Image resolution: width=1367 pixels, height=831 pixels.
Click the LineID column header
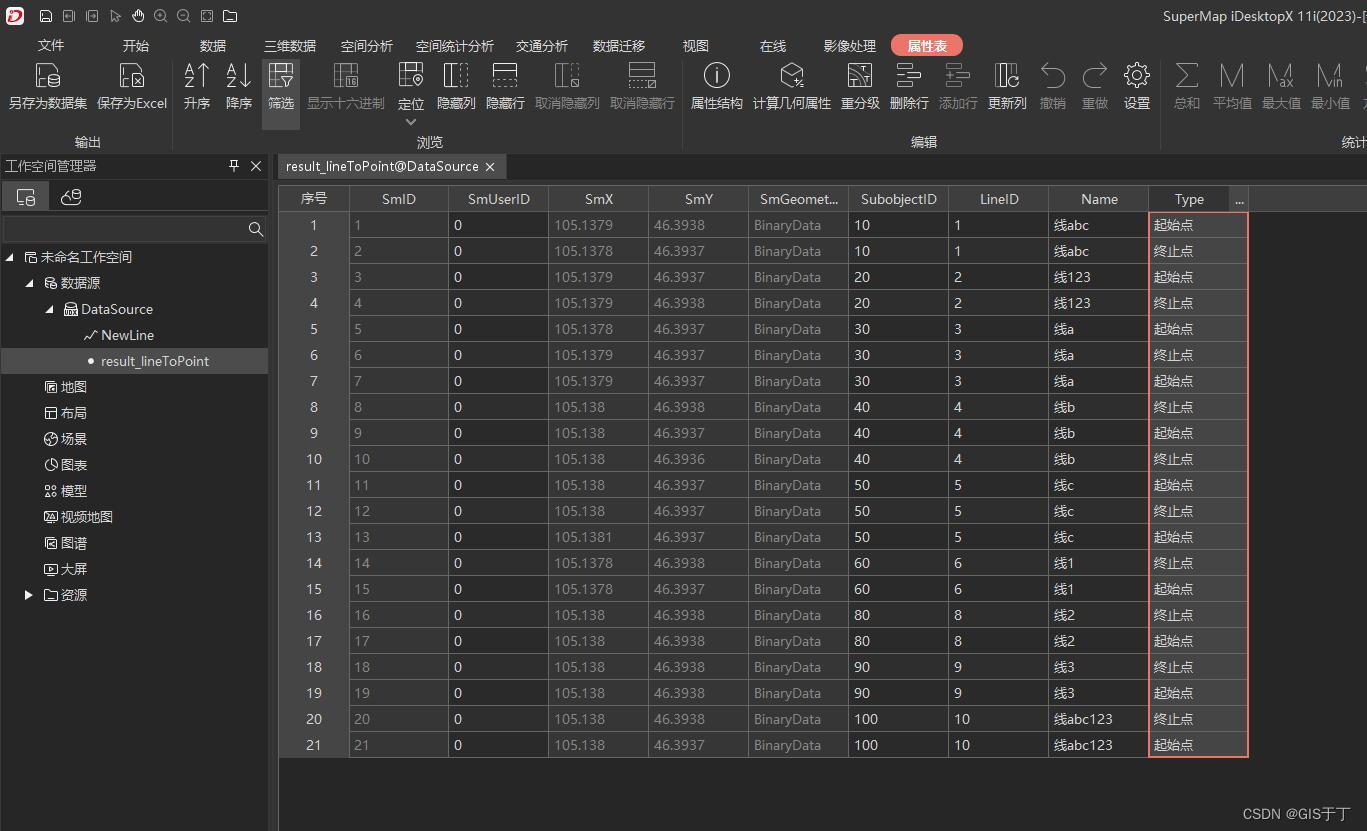click(999, 199)
